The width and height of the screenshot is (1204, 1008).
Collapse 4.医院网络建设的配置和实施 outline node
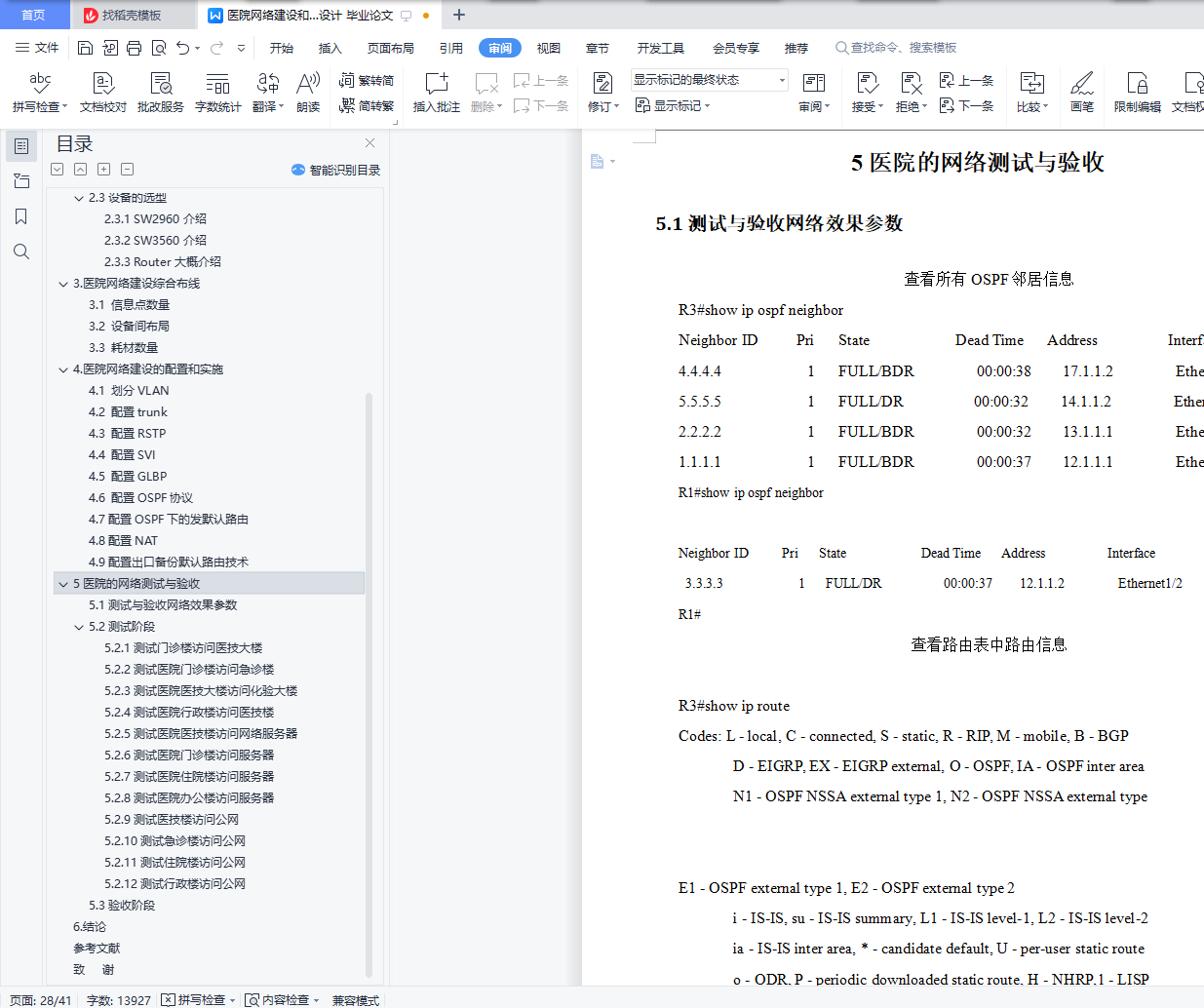[x=63, y=369]
